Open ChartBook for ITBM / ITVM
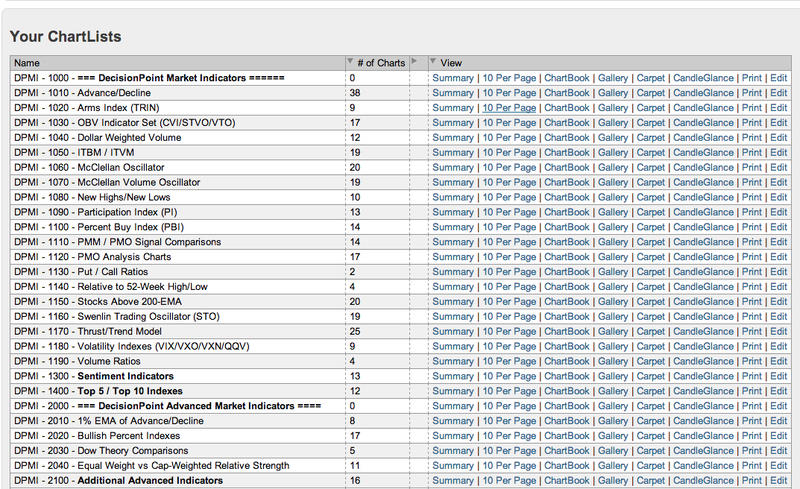The height and width of the screenshot is (489, 800). [x=567, y=152]
